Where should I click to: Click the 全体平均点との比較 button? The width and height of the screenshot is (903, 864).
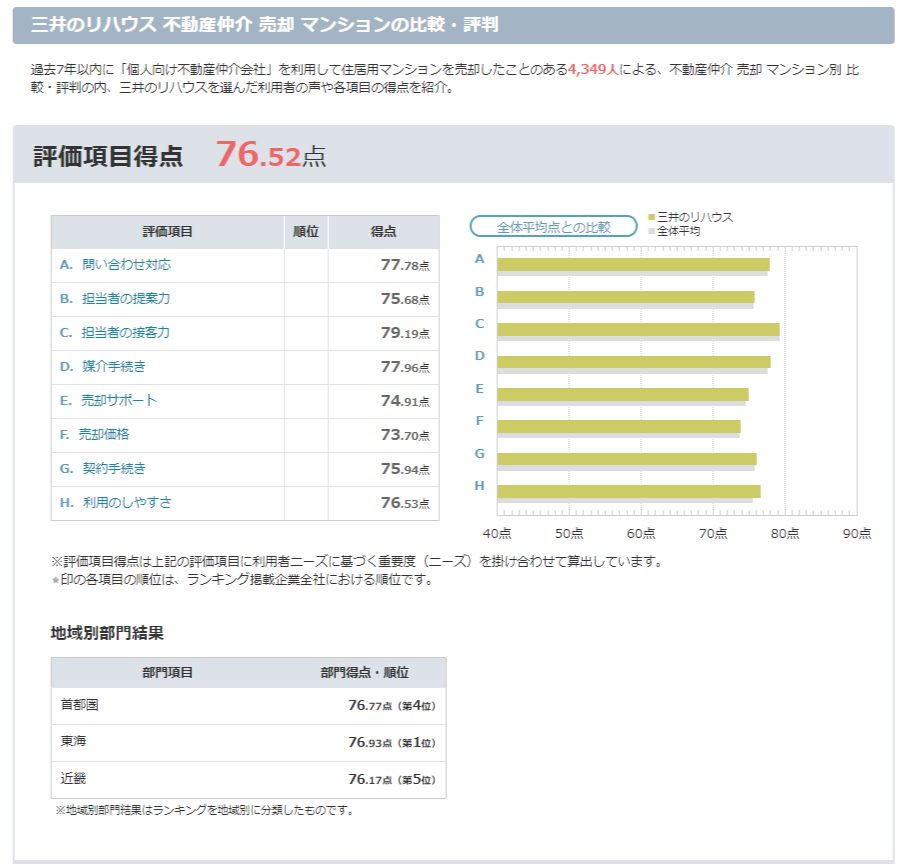pos(553,227)
